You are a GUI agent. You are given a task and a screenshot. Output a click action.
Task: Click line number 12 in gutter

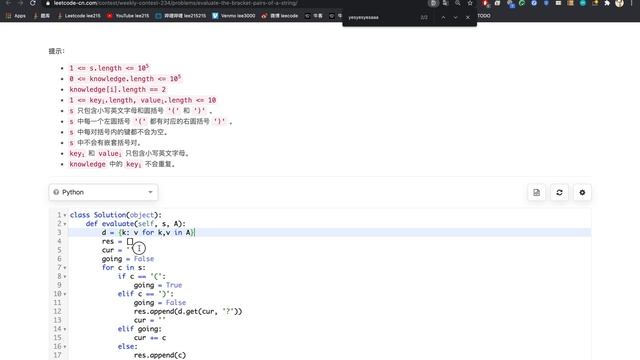point(57,311)
